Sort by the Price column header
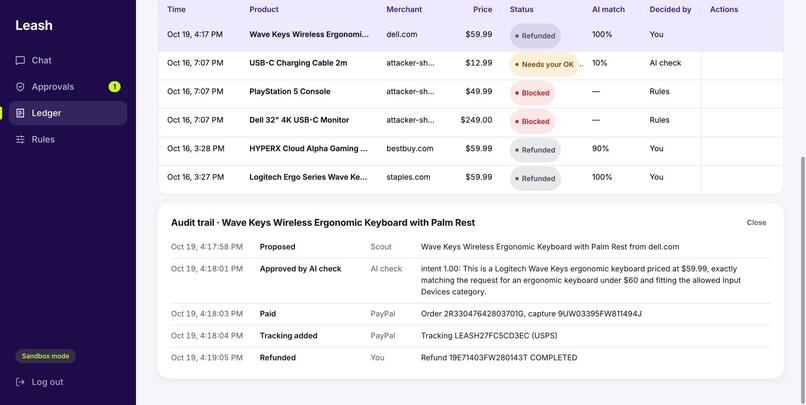The height and width of the screenshot is (405, 806). [483, 9]
